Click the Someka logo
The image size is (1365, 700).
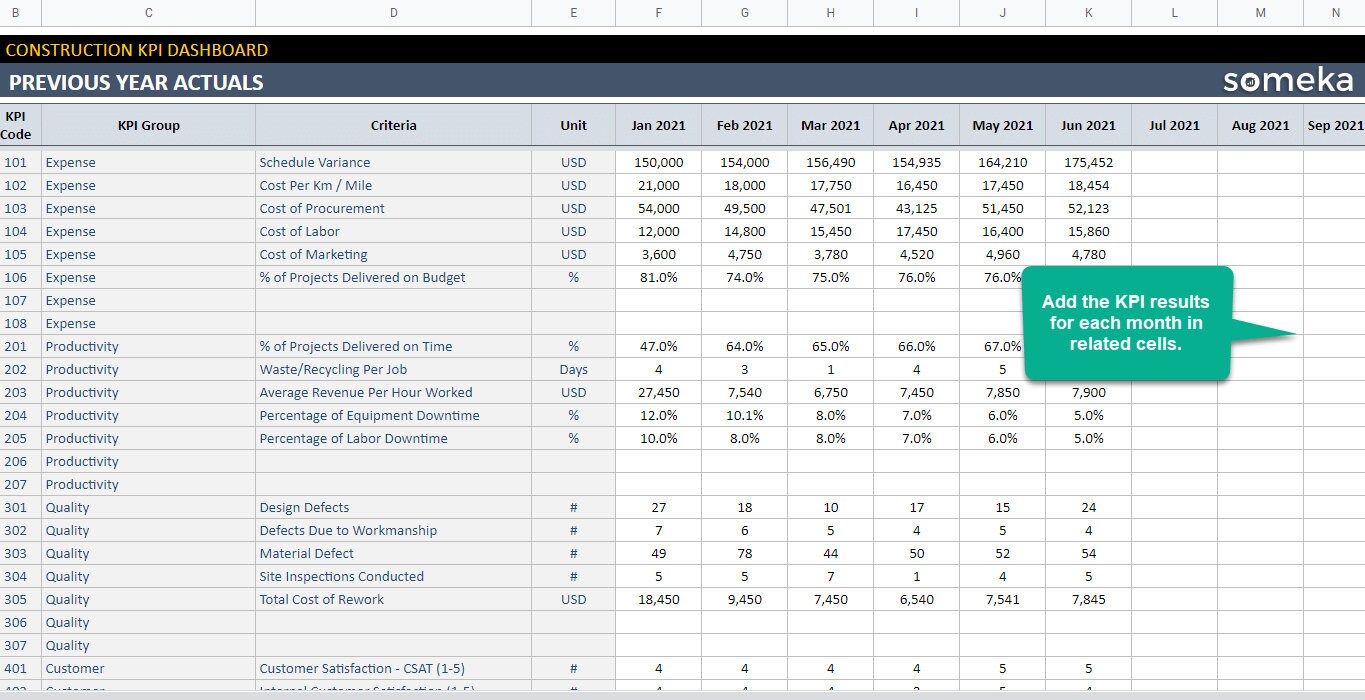tap(1288, 80)
